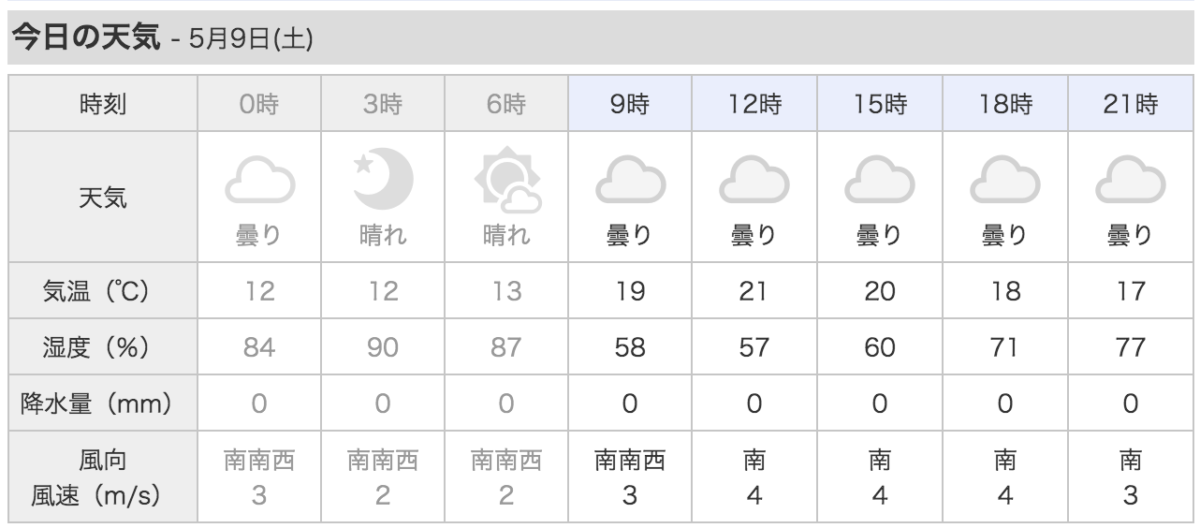Screen dimensions: 1200x528
Task: Click the cloud icon under 18時
Action: [1005, 181]
